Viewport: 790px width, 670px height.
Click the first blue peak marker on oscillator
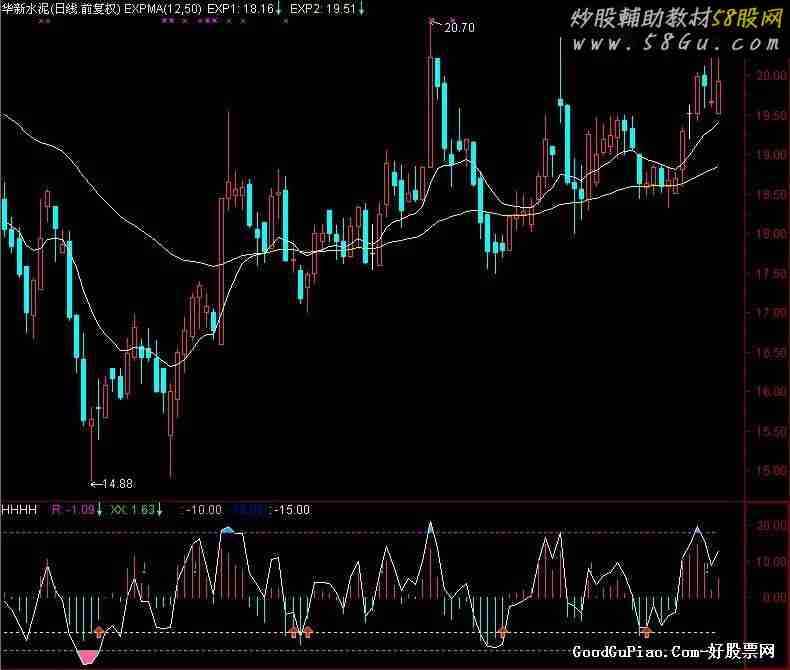[227, 530]
